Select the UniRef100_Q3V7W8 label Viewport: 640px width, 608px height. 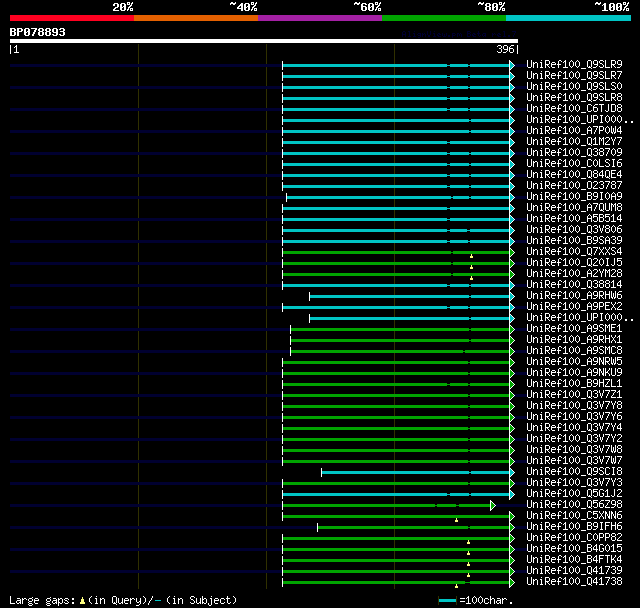click(x=574, y=450)
